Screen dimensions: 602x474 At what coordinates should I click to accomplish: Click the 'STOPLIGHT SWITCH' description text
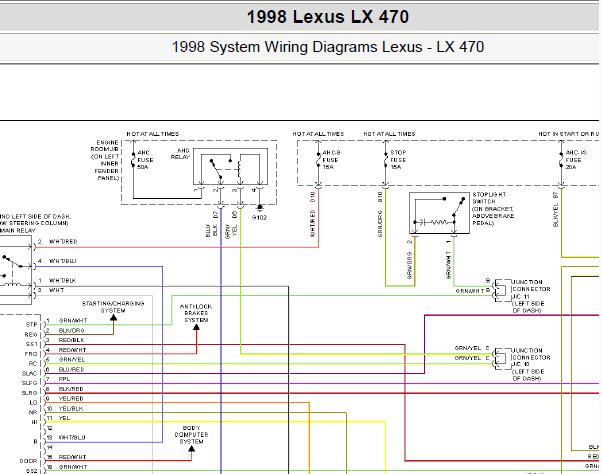pos(493,209)
